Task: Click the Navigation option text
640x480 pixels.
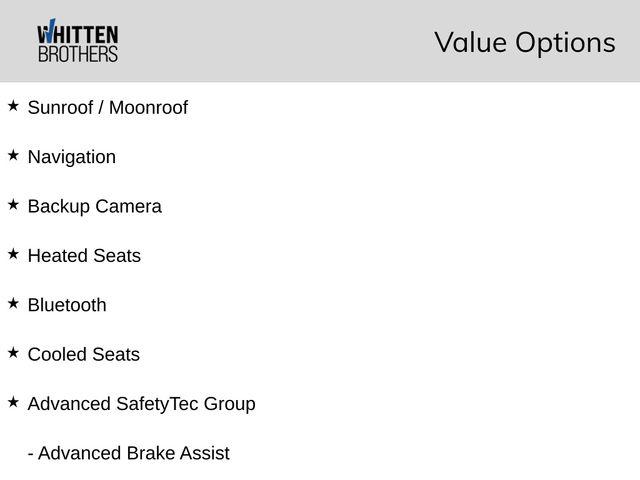Action: coord(71,157)
